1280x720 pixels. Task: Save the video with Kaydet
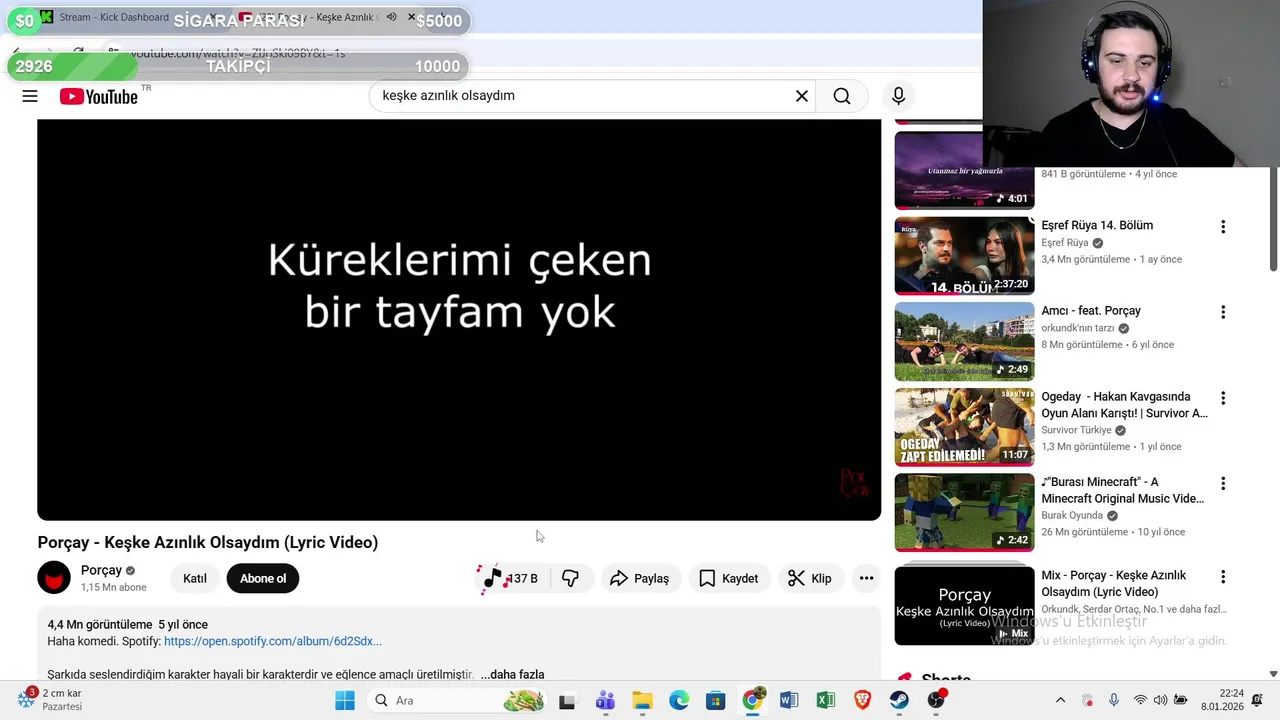729,578
